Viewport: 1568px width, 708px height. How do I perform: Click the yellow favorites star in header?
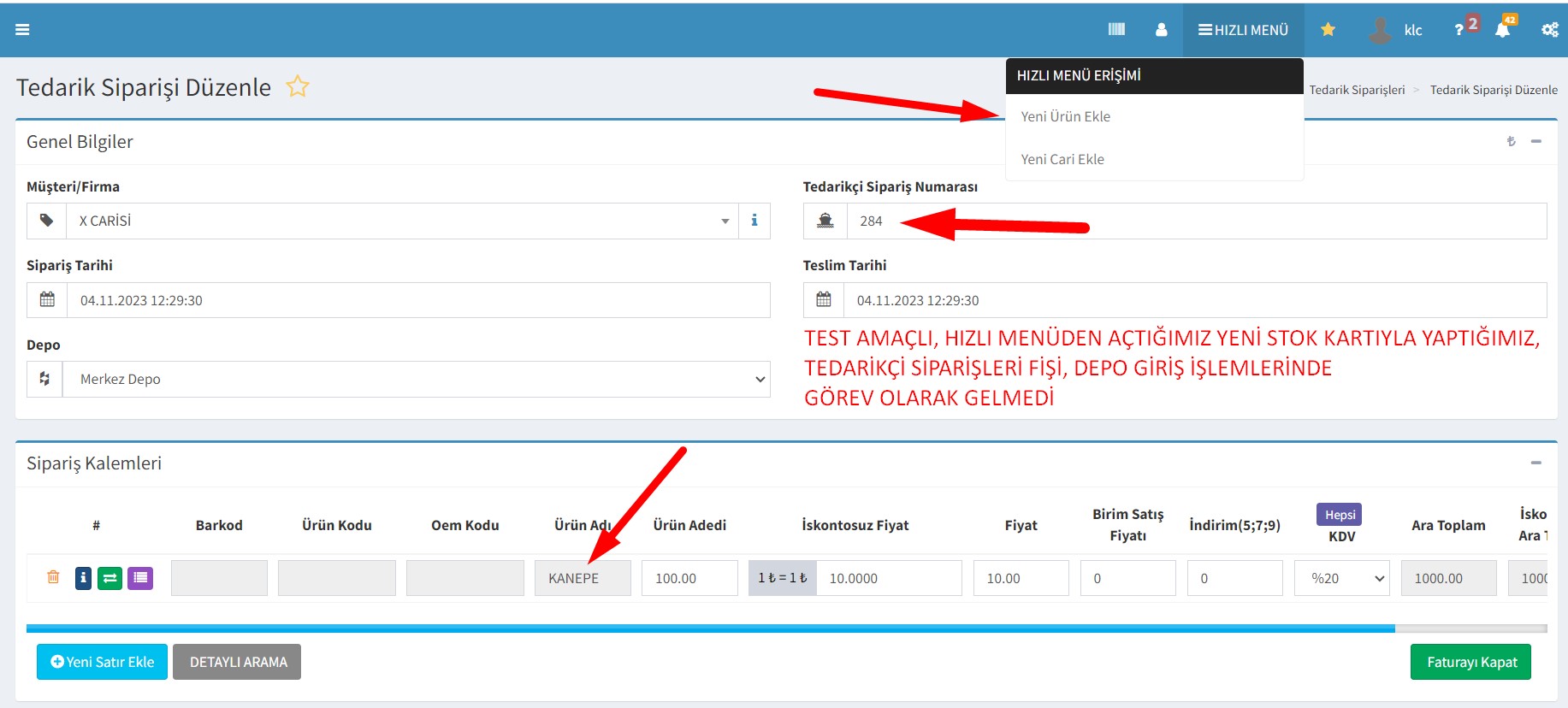(x=1328, y=30)
